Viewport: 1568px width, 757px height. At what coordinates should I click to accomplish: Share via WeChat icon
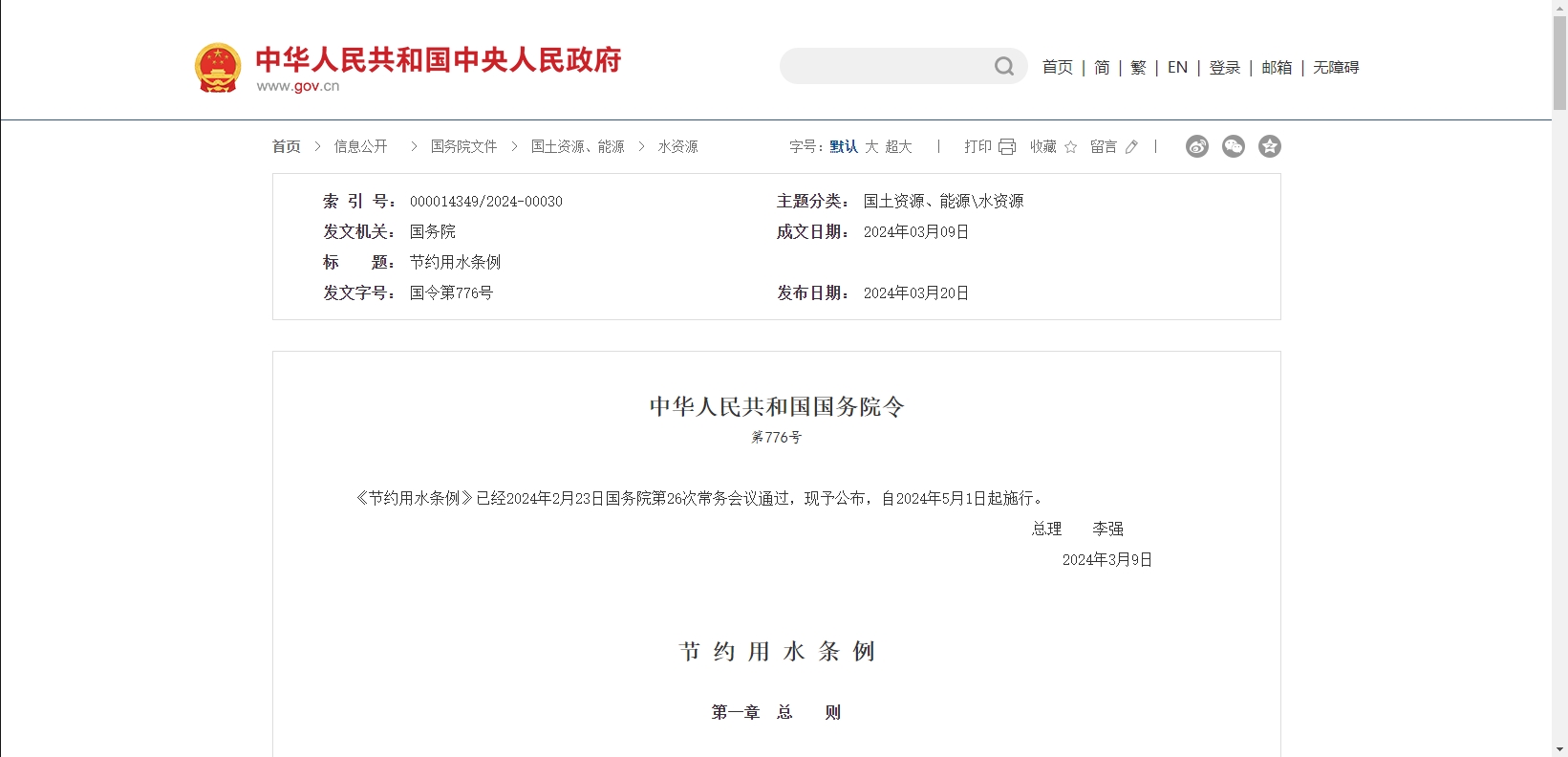coord(1234,146)
